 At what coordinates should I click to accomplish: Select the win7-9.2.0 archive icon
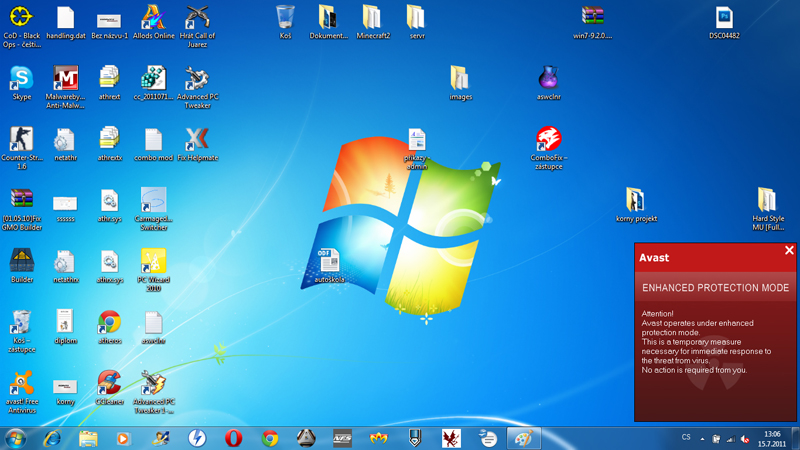[592, 17]
